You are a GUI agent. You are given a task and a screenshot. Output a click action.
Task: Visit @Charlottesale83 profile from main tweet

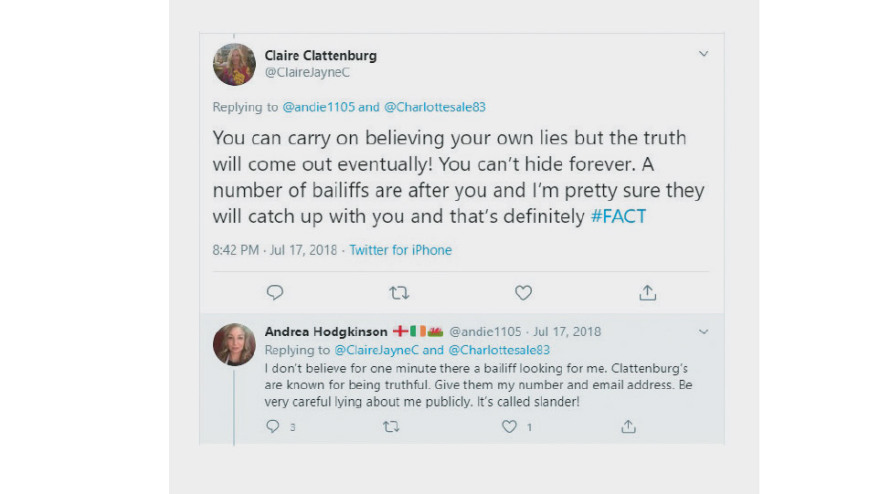coord(435,107)
